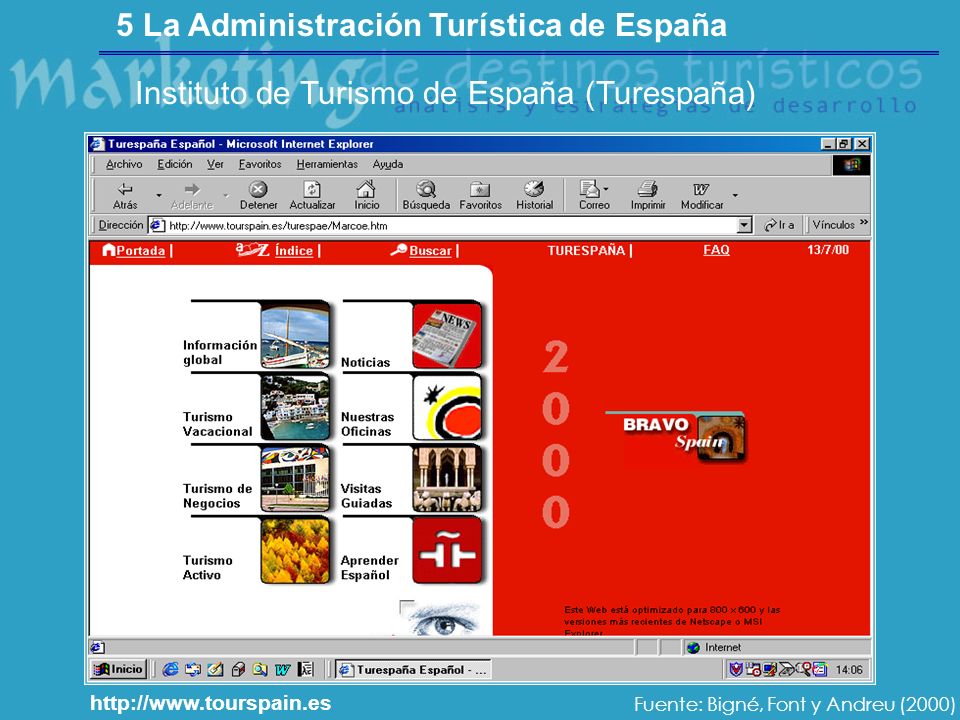Open the Archivo menu
The image size is (960, 720).
(124, 164)
